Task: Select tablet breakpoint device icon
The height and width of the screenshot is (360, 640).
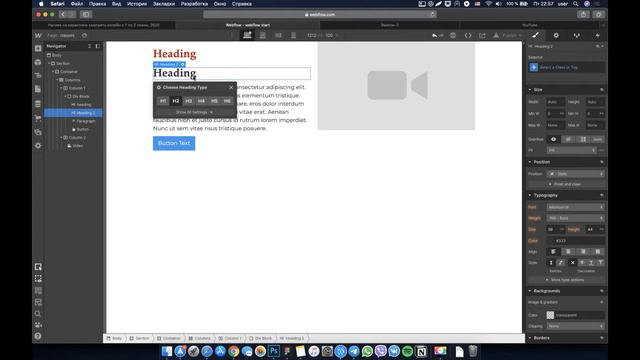Action: pos(263,36)
